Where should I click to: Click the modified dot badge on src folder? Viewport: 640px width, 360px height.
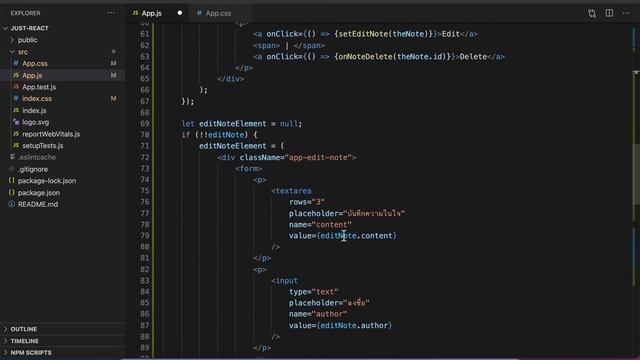tap(113, 52)
